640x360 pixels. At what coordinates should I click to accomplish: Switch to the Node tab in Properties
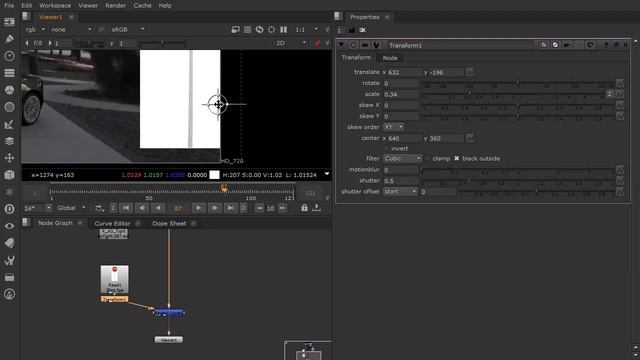point(390,58)
